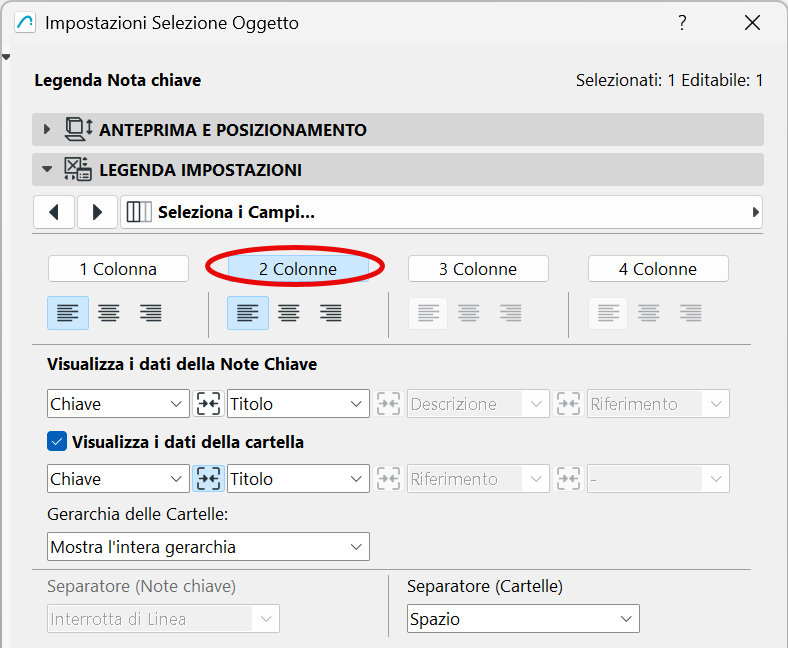788x648 pixels.
Task: Click the small arrow at dialog left edge
Action: pos(6,57)
